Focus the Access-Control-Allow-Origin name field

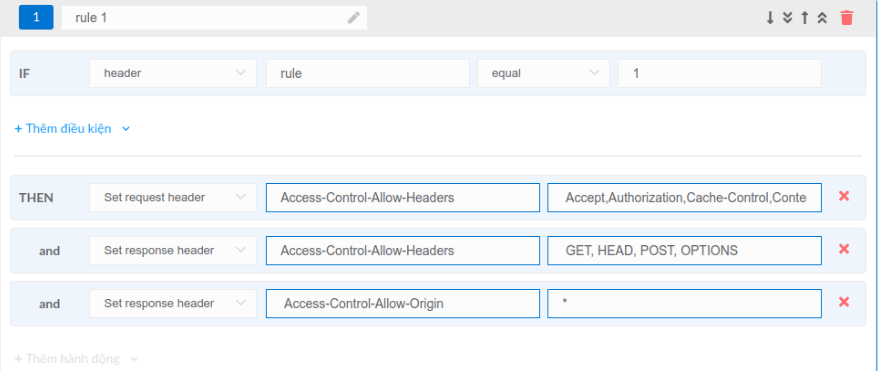[403, 303]
